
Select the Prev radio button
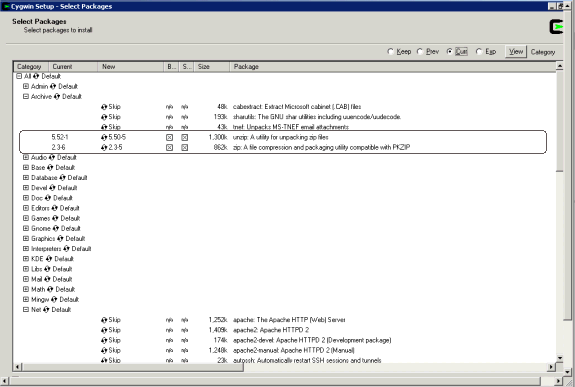[420, 52]
